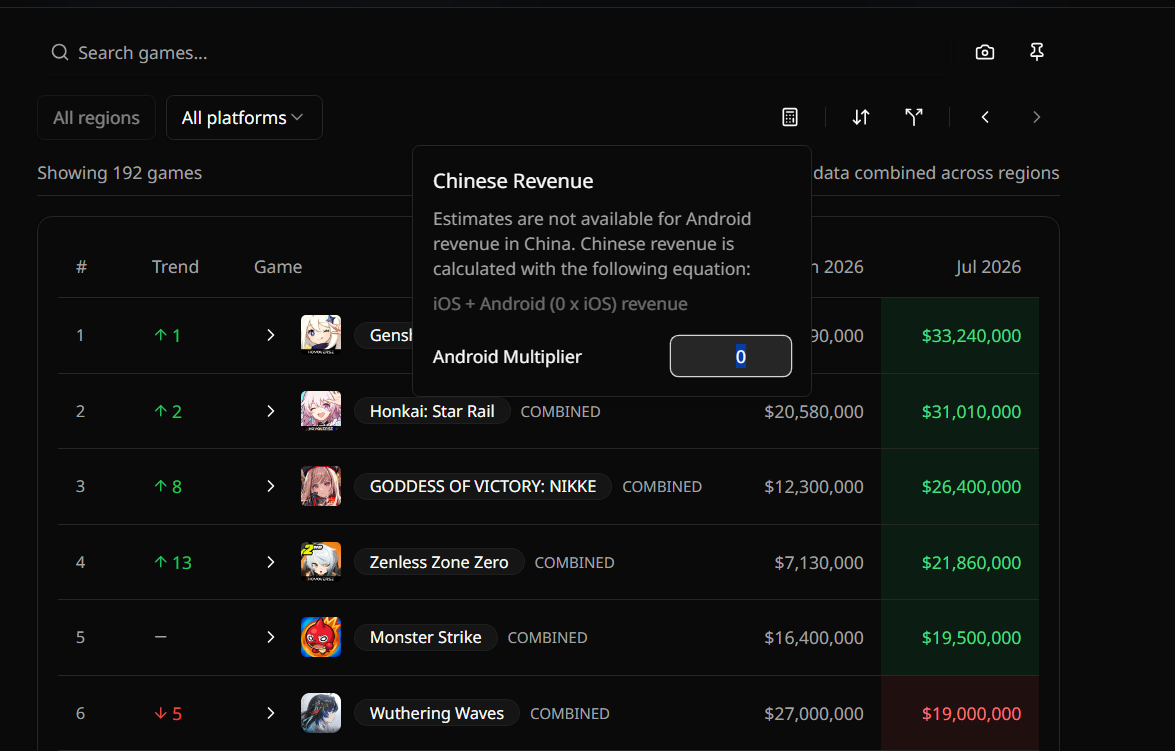Expand the Monster Strike row
This screenshot has width=1175, height=751.
[271, 637]
